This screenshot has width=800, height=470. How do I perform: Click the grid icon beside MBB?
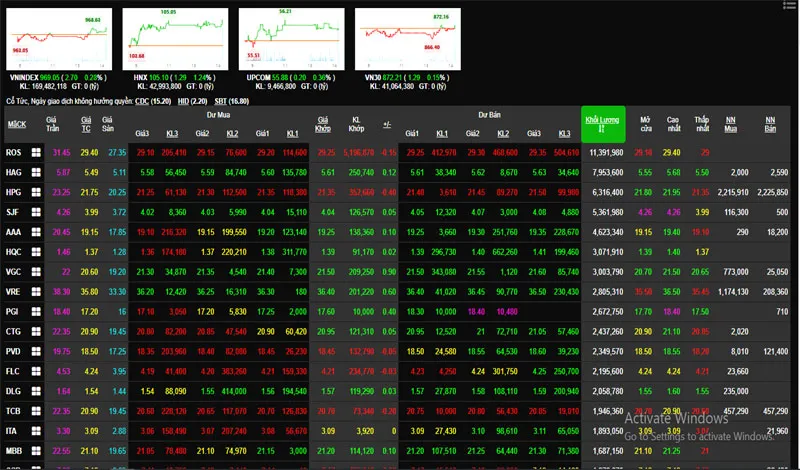36,451
